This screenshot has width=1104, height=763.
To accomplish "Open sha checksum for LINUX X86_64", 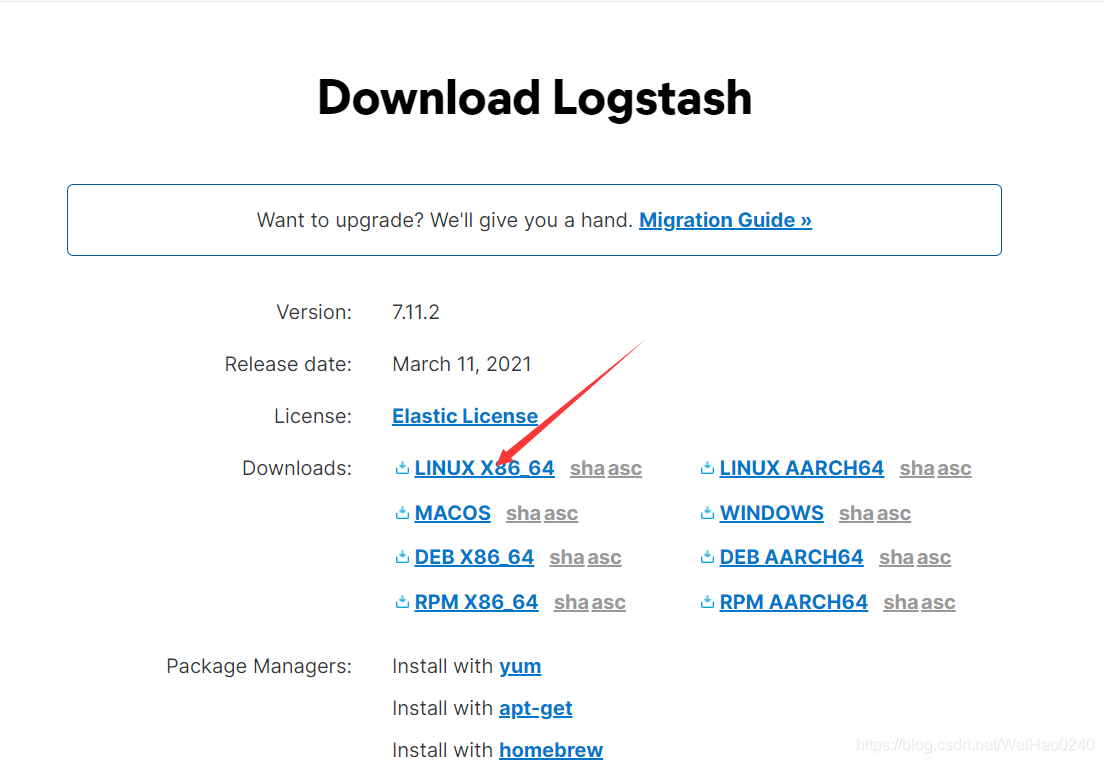I will (x=587, y=468).
